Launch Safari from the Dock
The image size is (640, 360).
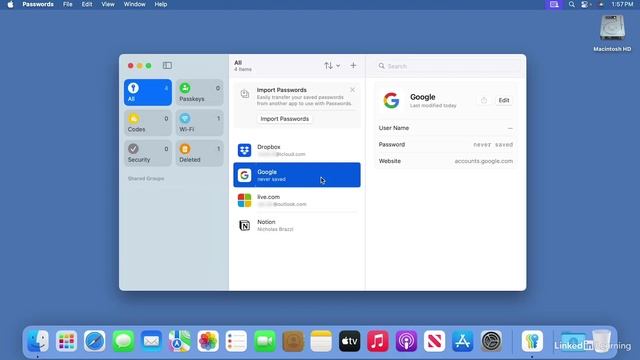(x=95, y=341)
